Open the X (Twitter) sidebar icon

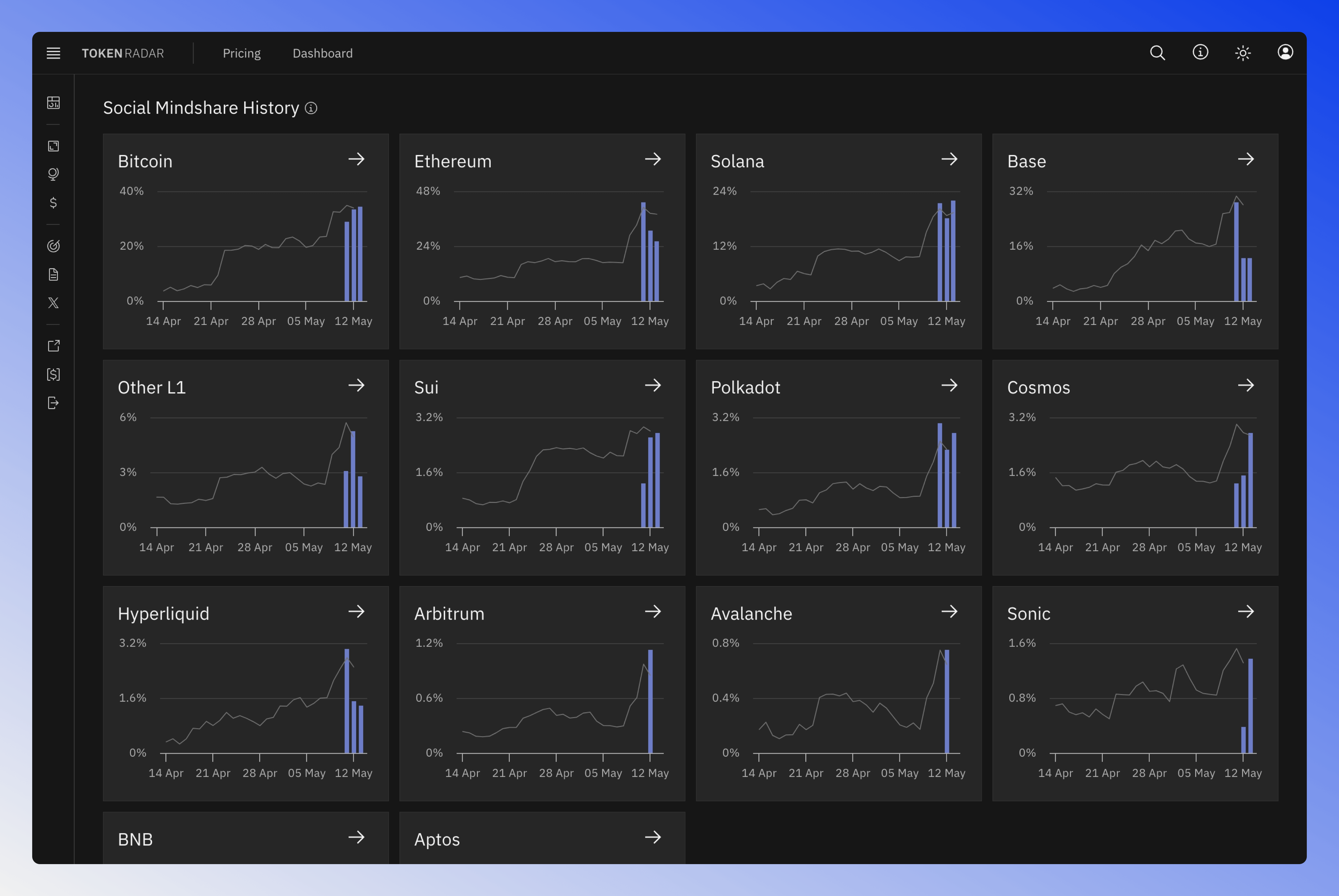pos(53,303)
